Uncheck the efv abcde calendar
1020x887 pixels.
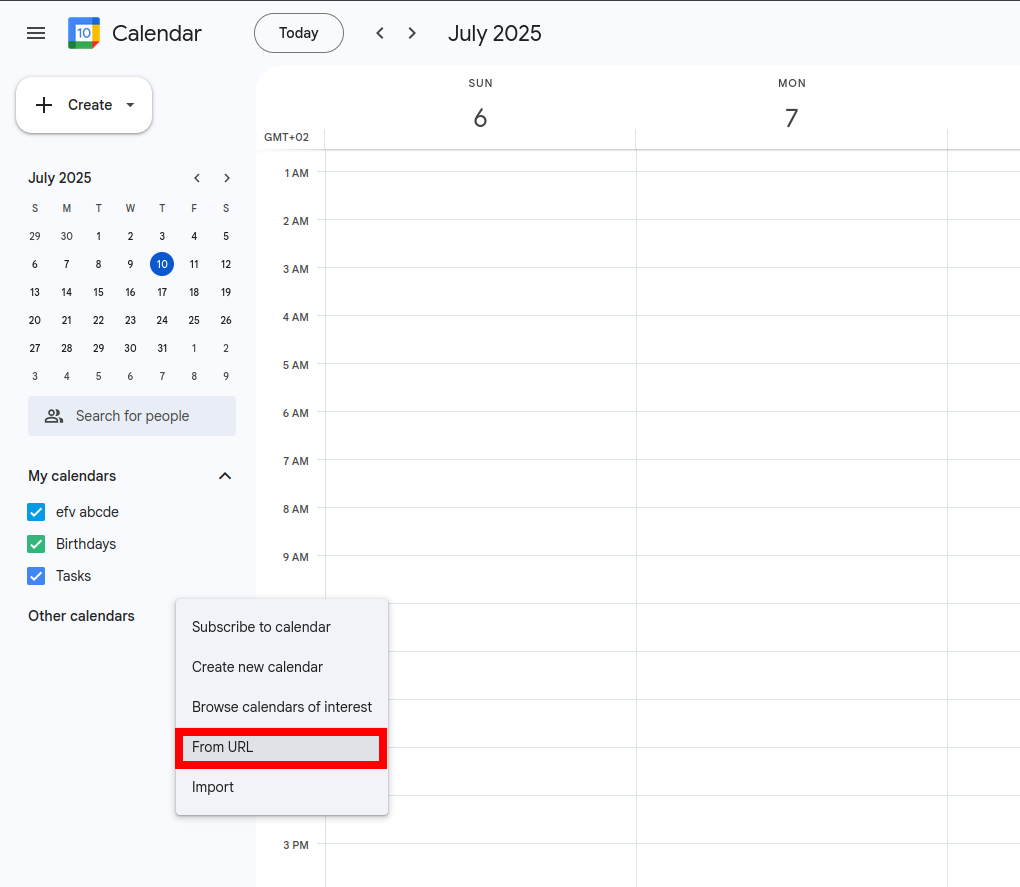pyautogui.click(x=36, y=511)
